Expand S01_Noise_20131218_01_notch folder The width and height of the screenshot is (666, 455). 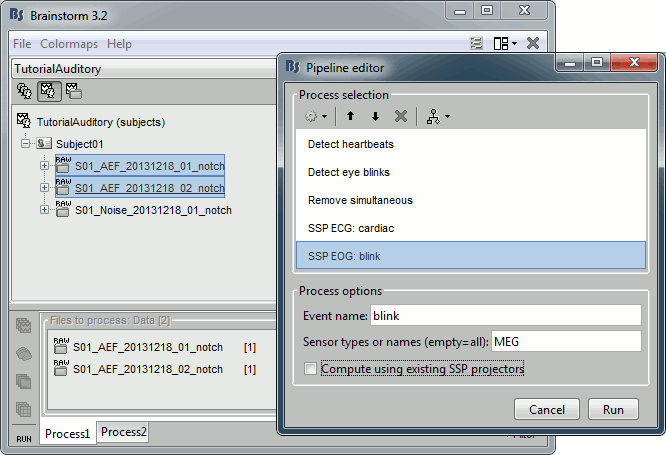point(45,210)
